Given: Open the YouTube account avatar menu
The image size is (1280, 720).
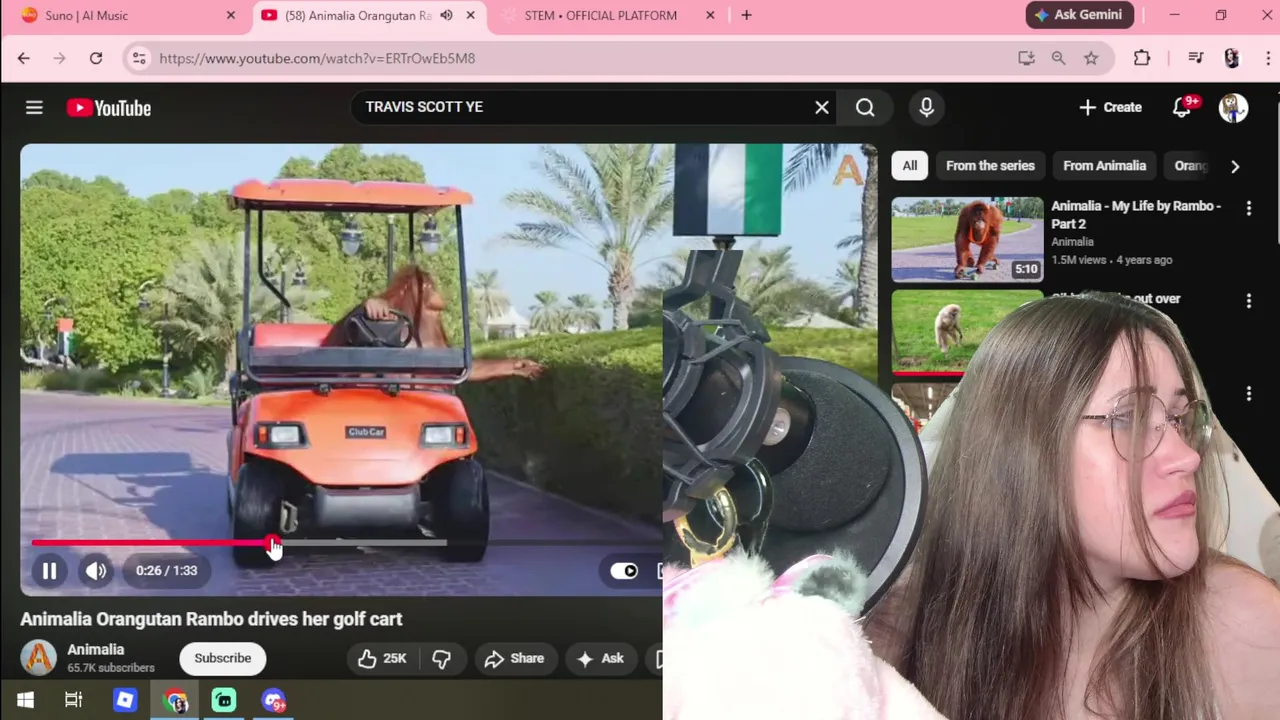Looking at the screenshot, I should pos(1233,107).
